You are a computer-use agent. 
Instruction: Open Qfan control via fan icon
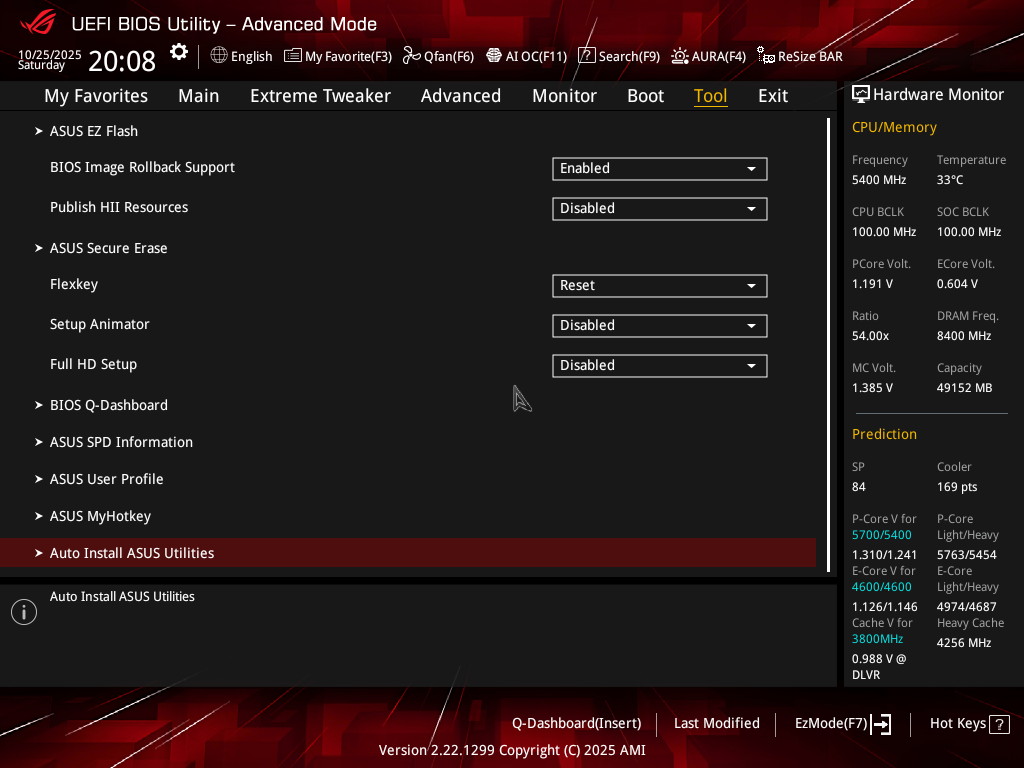tap(411, 56)
